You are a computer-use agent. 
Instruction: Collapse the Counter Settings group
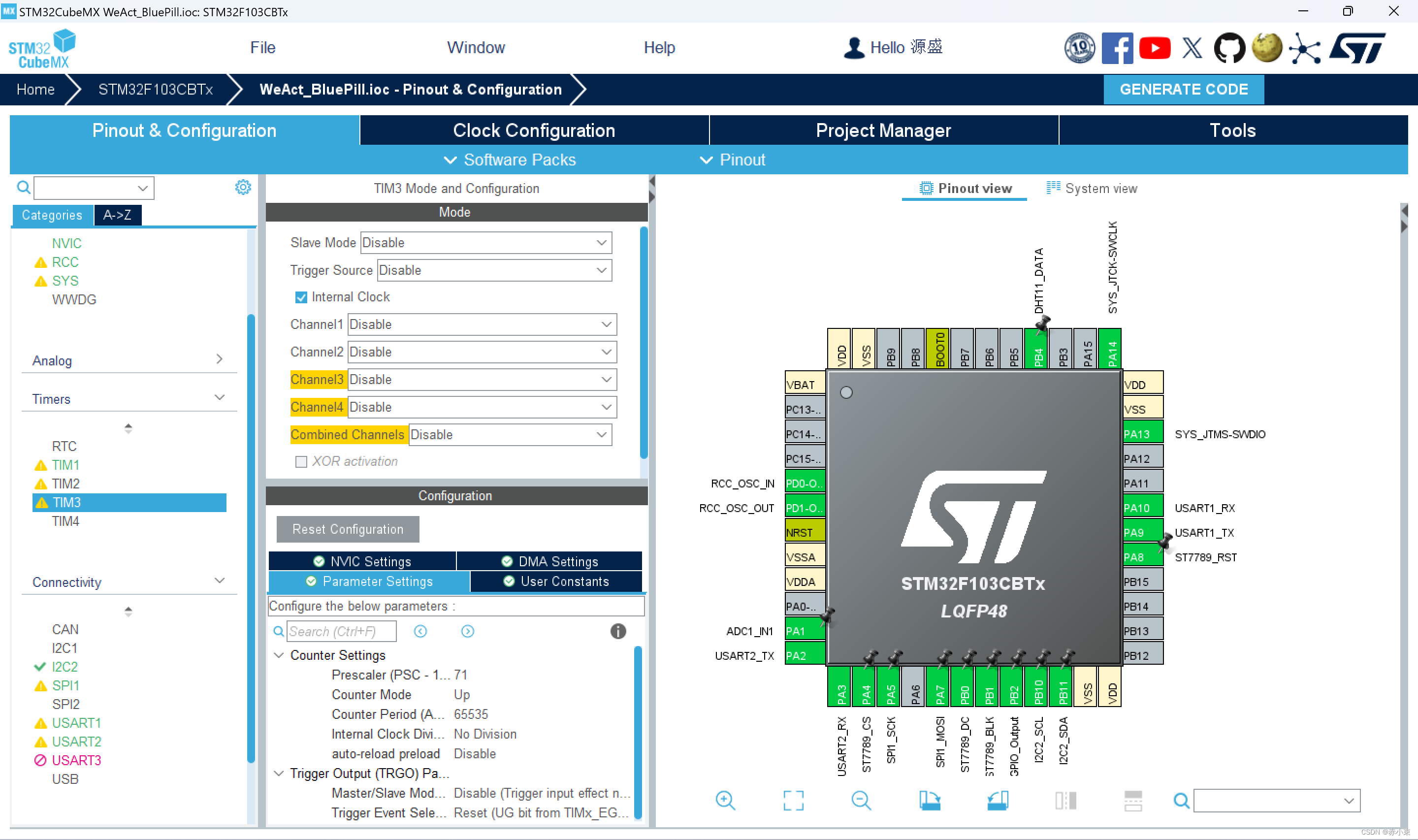pos(279,655)
